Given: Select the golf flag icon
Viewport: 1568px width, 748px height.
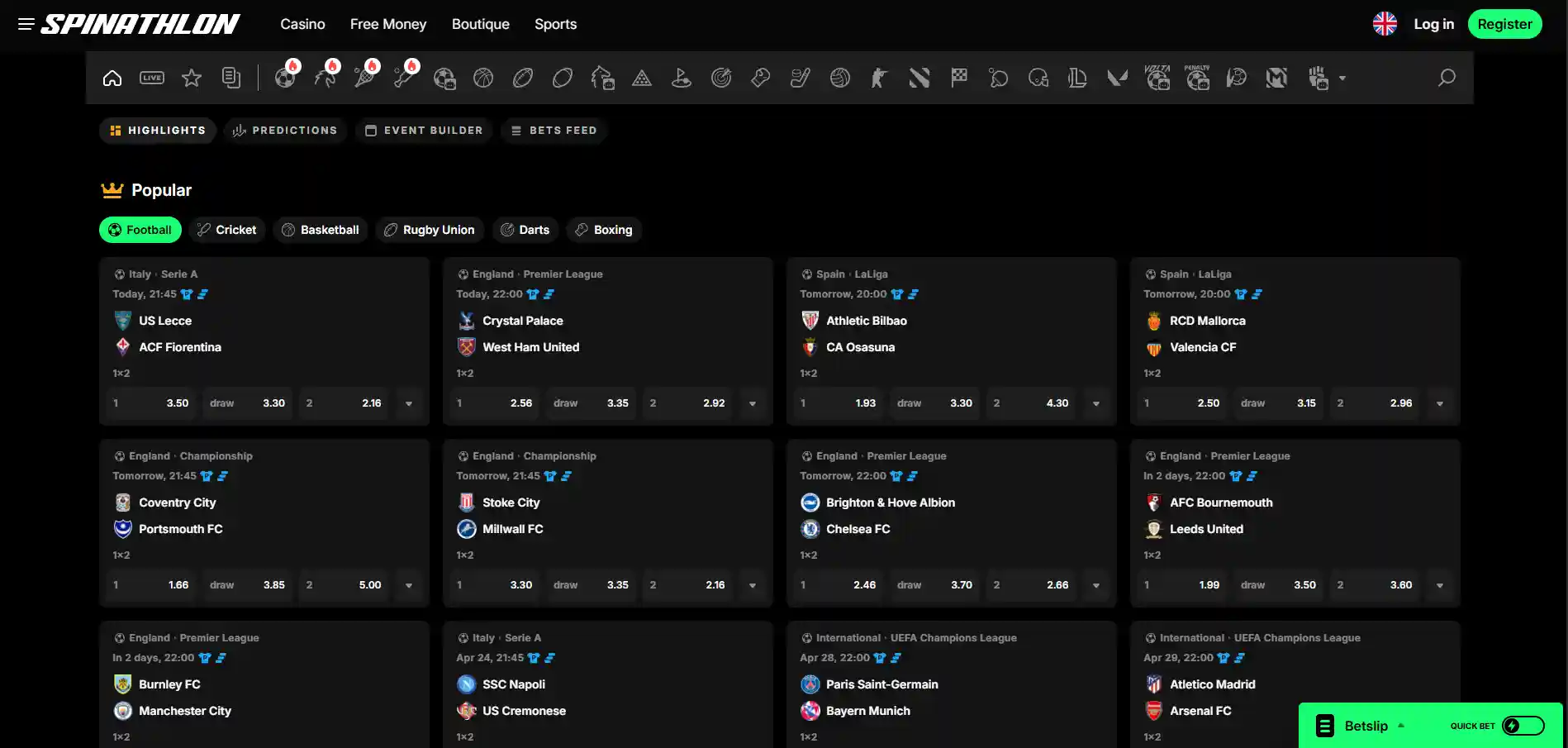Looking at the screenshot, I should (682, 78).
